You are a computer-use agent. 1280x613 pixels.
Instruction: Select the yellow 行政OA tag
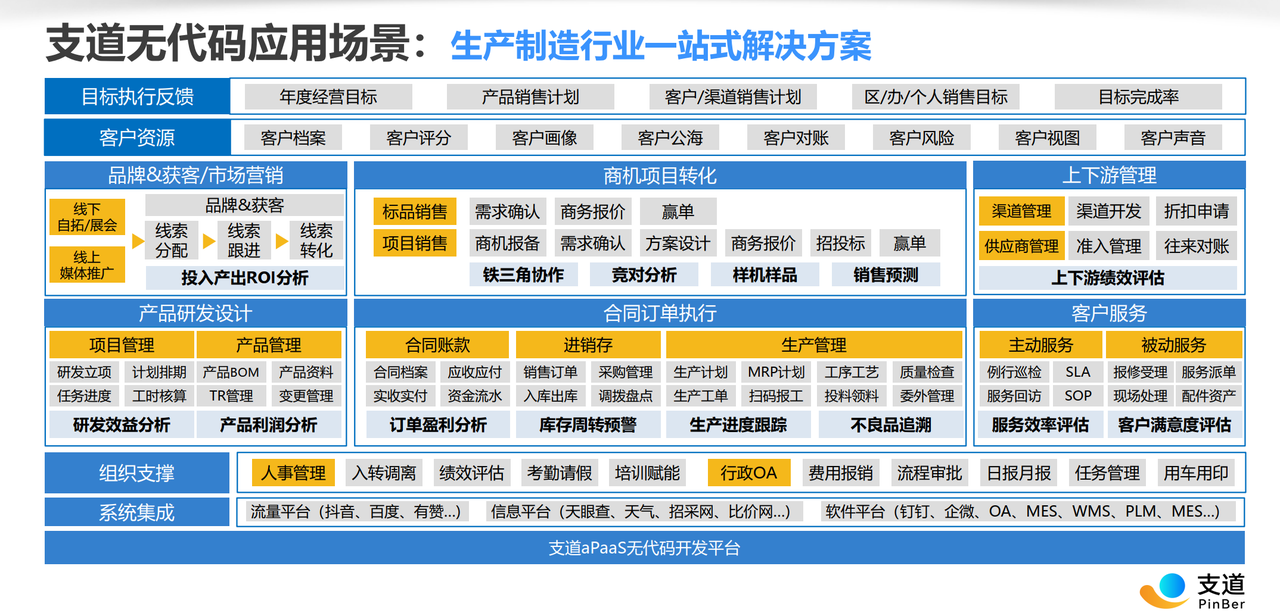[749, 473]
